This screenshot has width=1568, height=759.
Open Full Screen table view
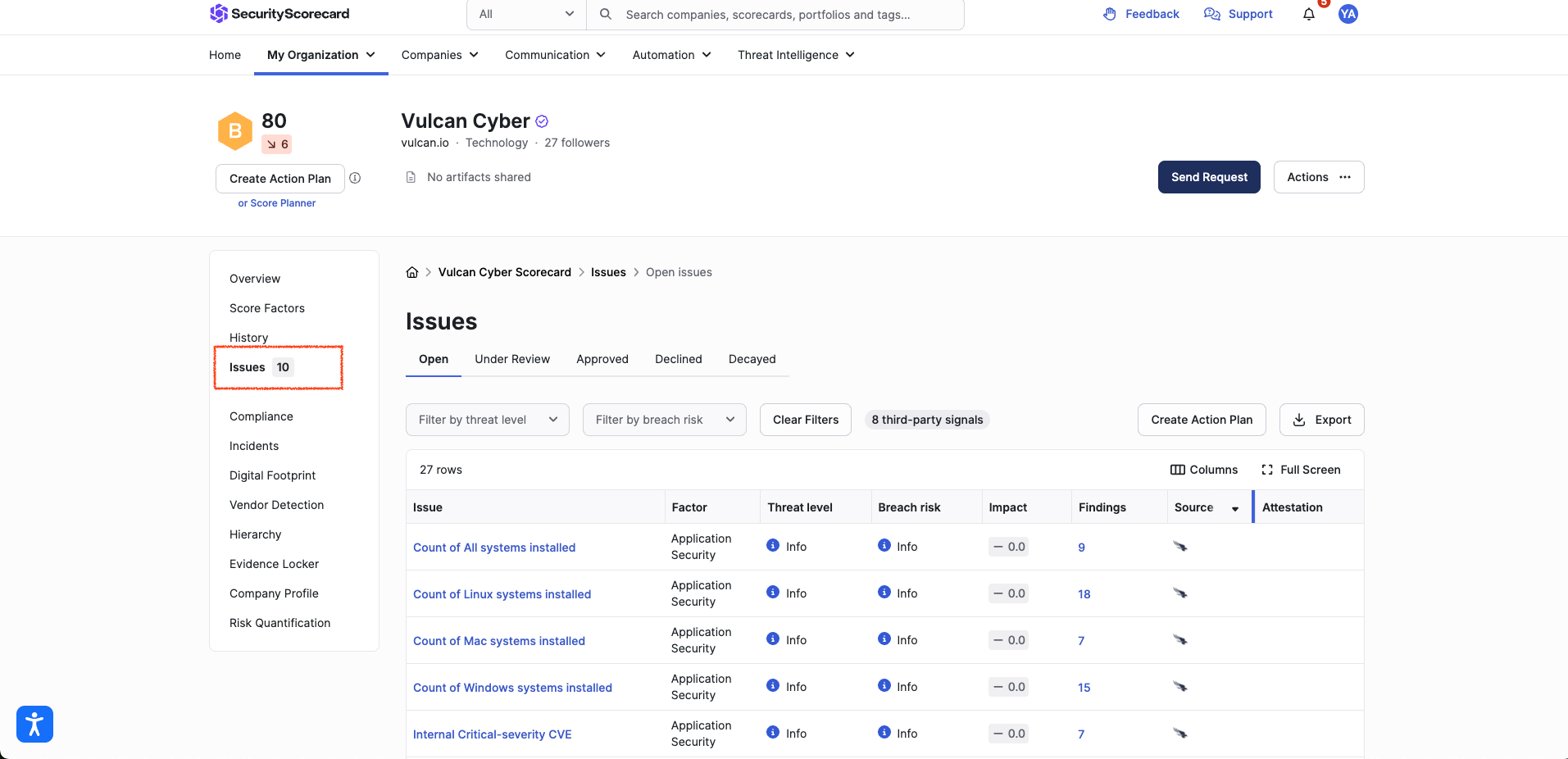(x=1301, y=470)
